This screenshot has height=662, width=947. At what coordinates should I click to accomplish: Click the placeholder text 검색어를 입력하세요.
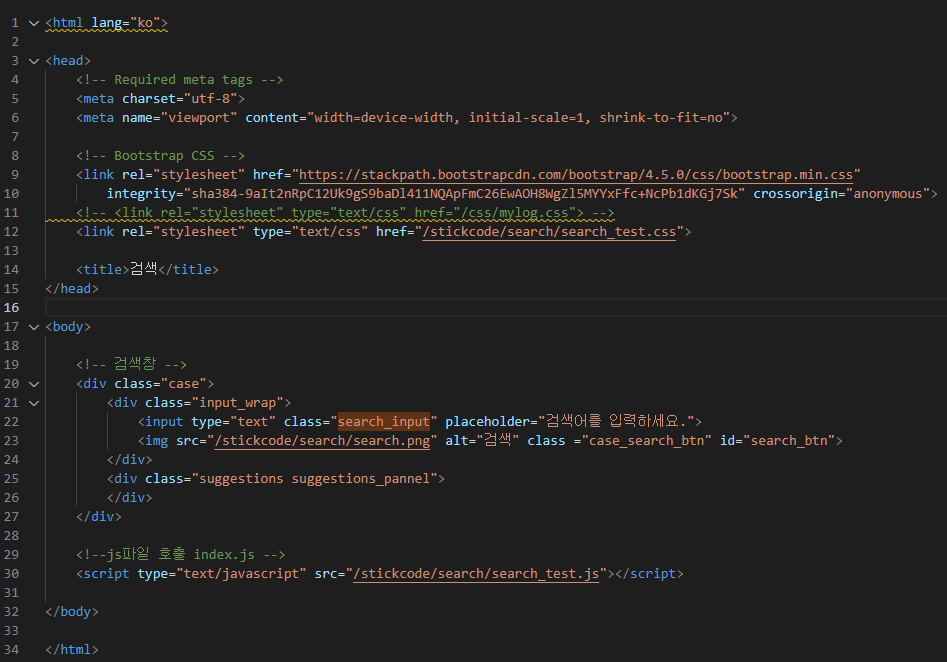(x=615, y=421)
